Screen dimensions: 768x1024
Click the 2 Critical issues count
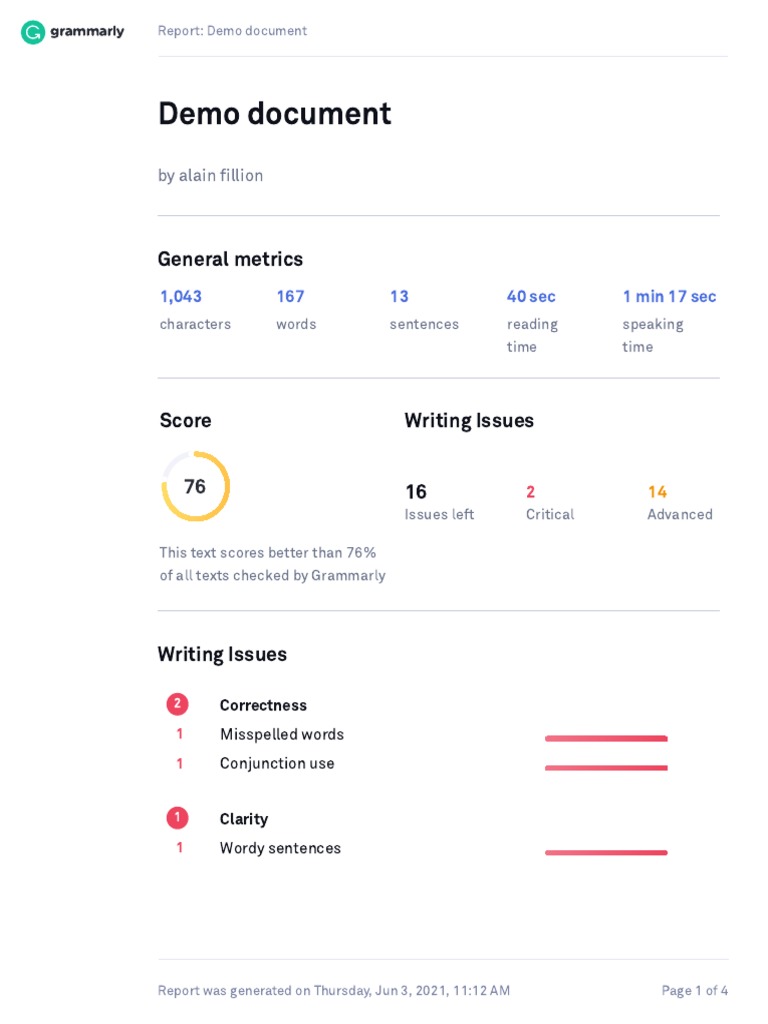(x=531, y=492)
